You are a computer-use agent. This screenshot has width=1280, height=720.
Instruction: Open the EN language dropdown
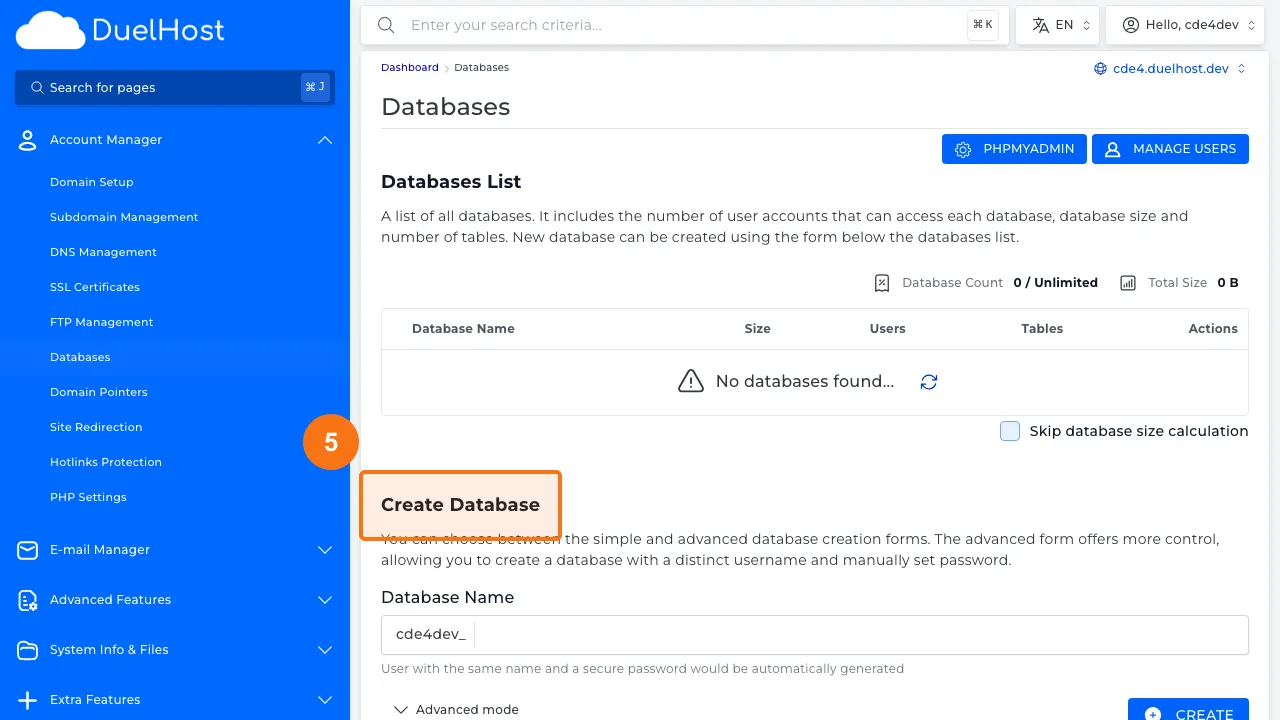click(x=1057, y=24)
